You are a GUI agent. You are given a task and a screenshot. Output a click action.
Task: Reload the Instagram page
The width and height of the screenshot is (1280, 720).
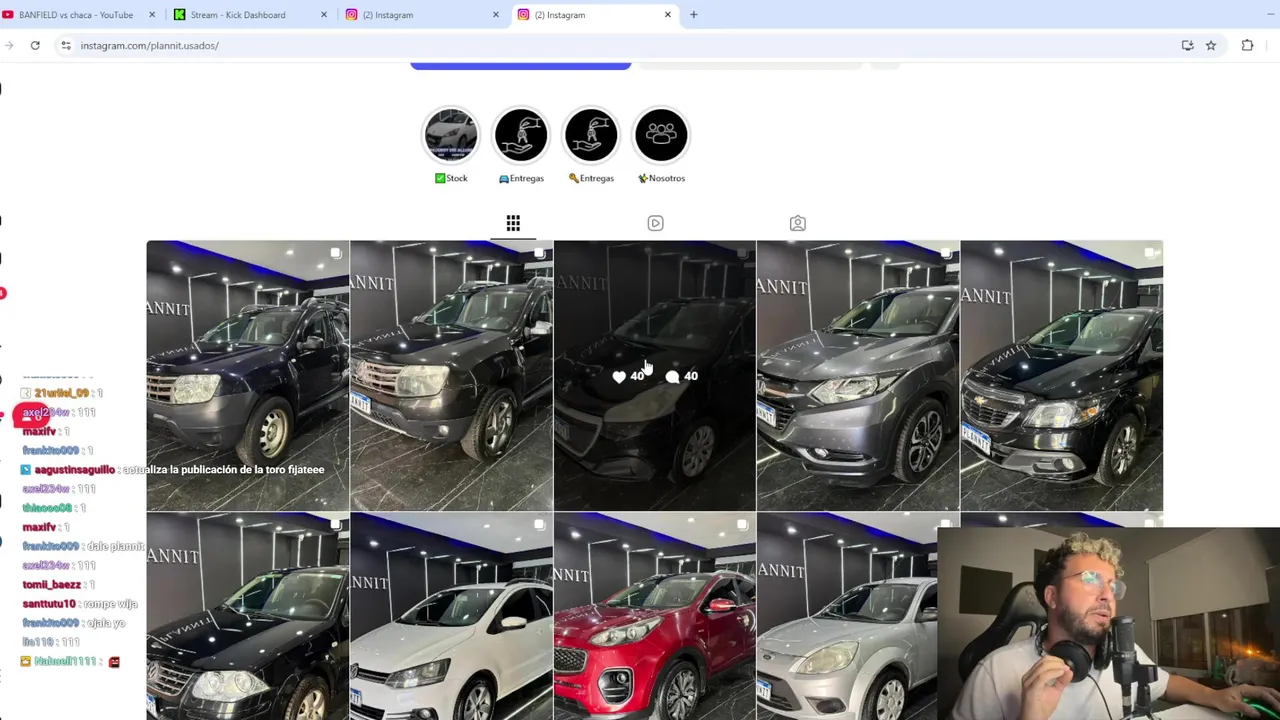[35, 45]
